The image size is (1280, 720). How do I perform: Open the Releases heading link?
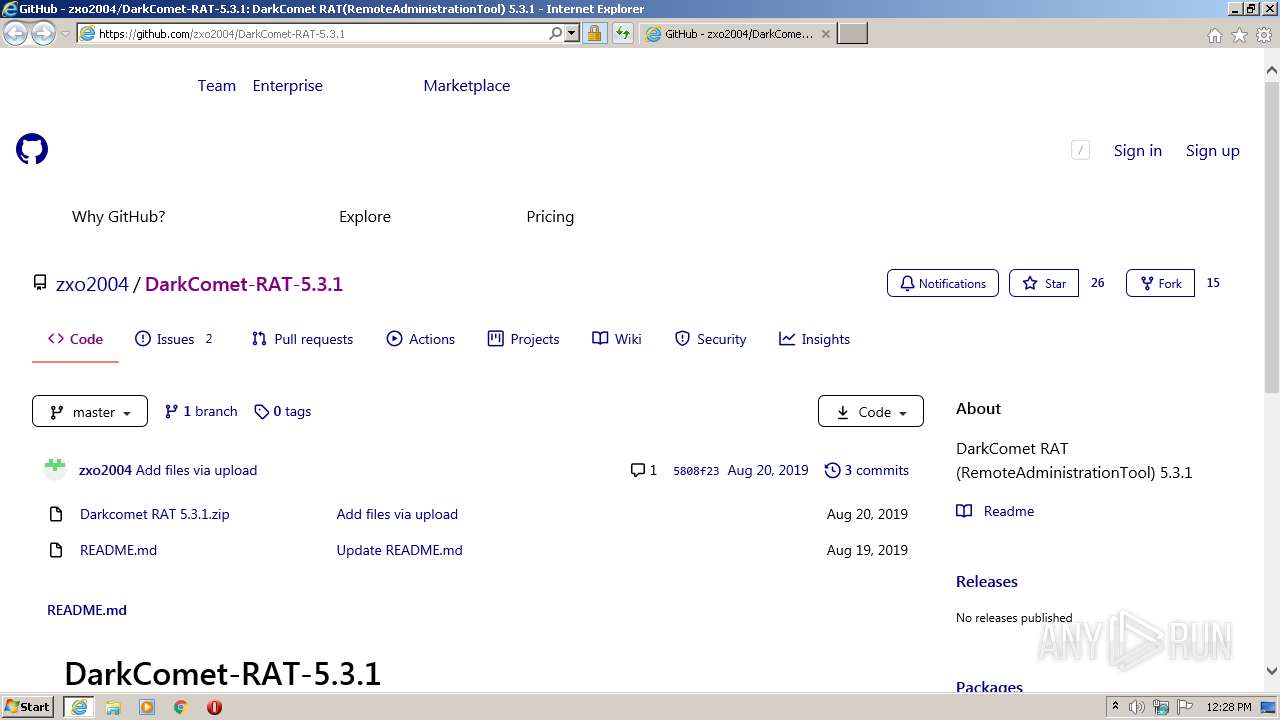click(987, 581)
